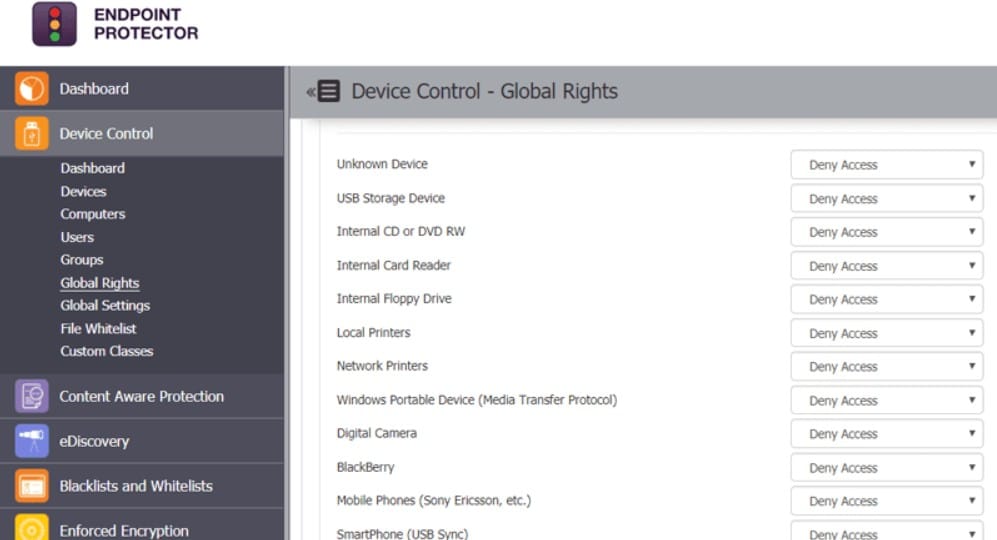This screenshot has width=997, height=540.
Task: Open USB Storage Device access dropdown
Action: [887, 198]
